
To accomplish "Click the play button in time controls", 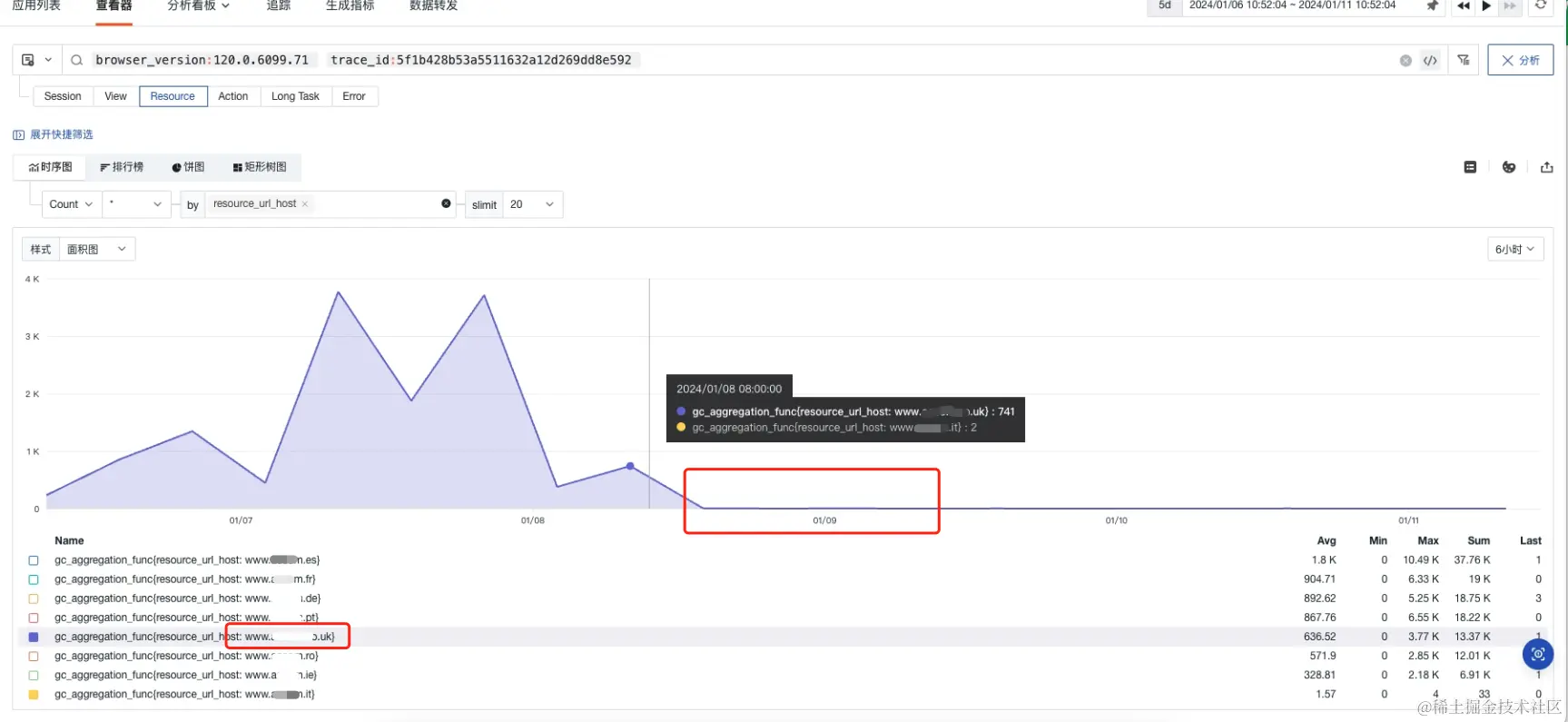I will click(x=1486, y=6).
